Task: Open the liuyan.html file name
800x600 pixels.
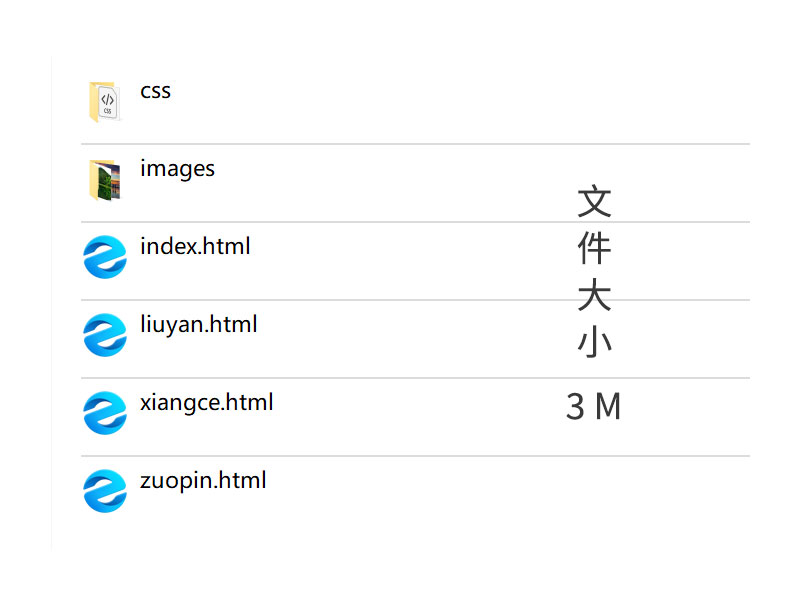Action: [x=199, y=324]
